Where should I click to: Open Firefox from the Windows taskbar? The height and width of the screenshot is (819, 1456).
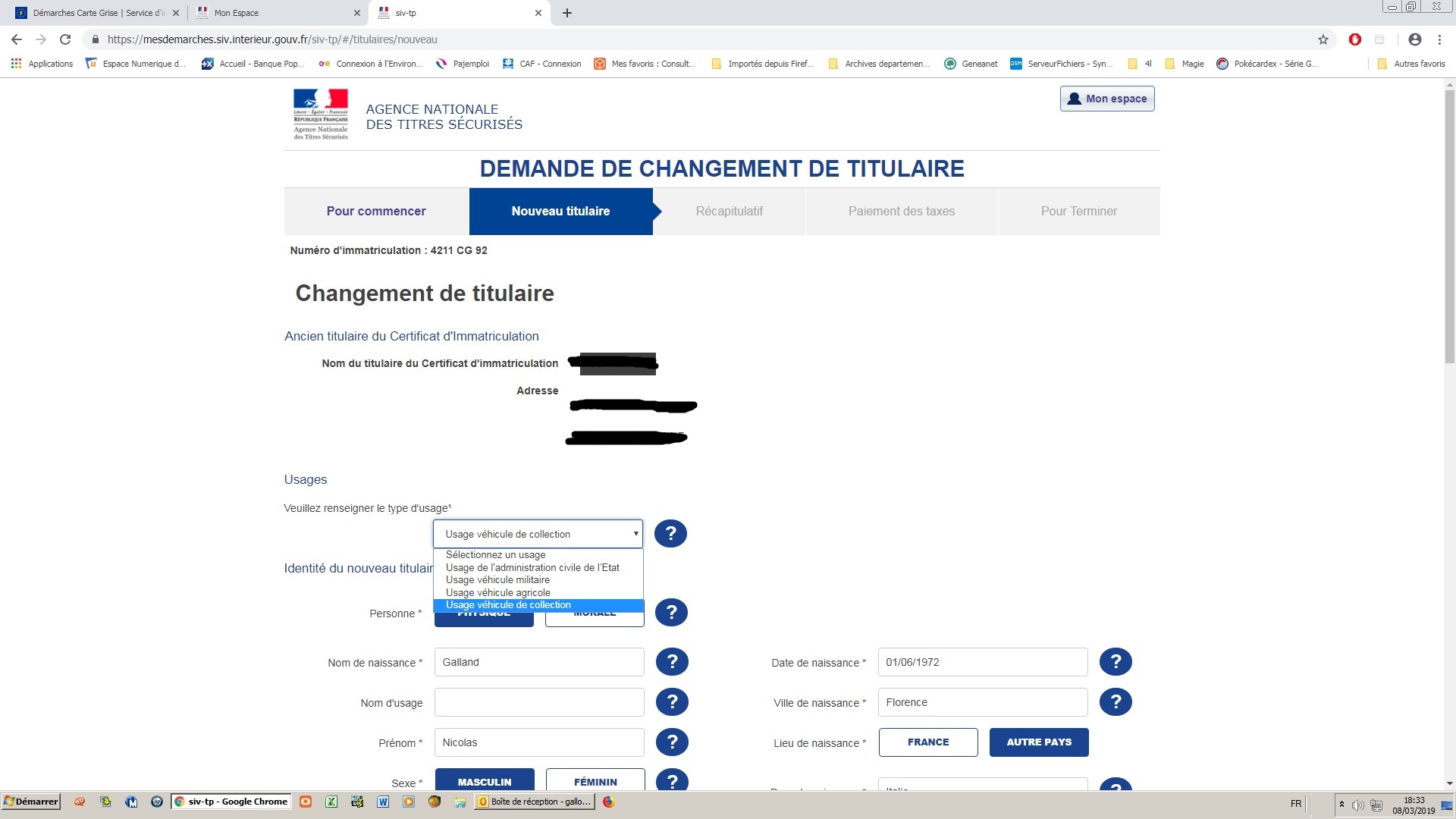point(608,802)
